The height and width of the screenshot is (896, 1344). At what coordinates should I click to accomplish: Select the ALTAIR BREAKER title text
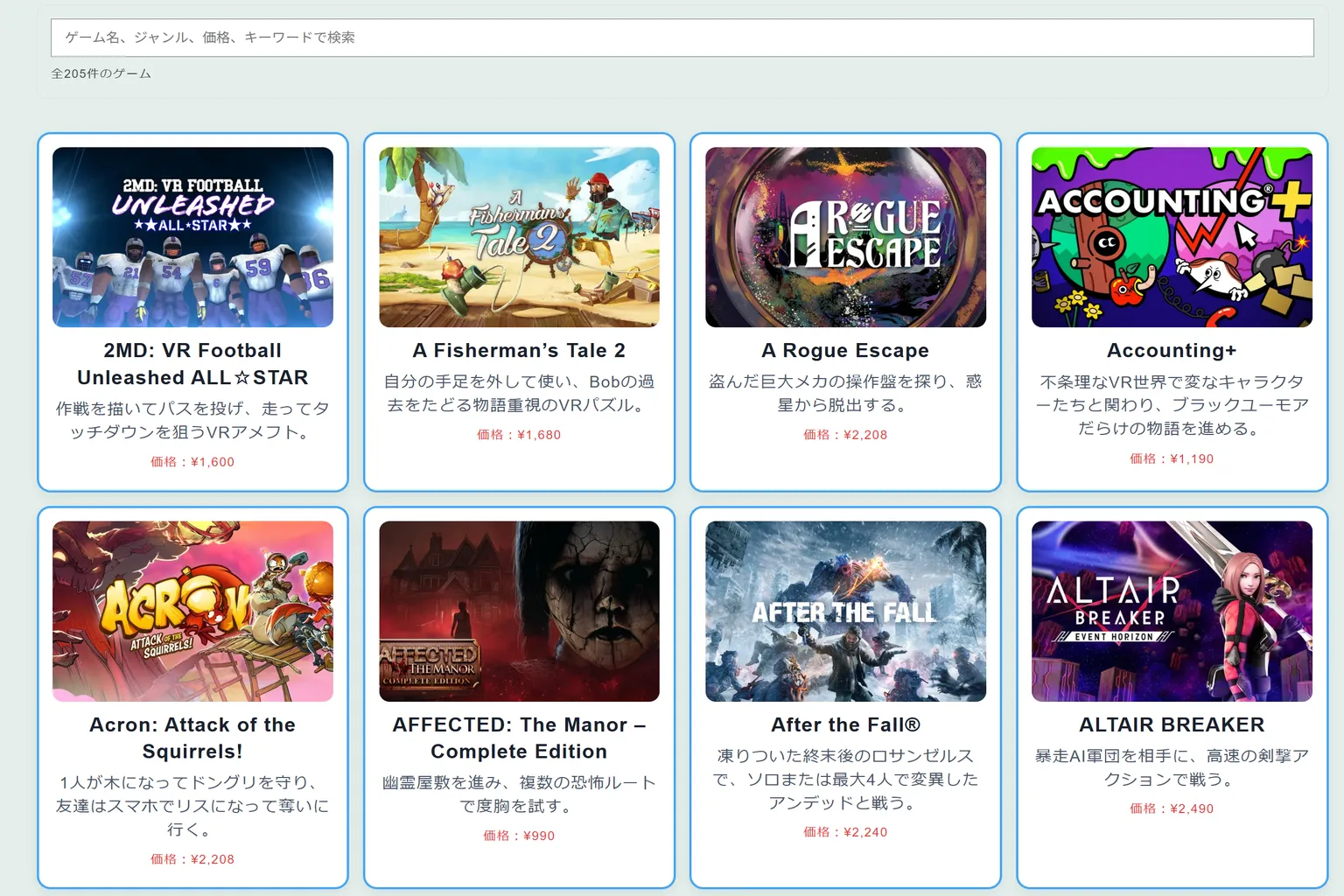click(1172, 724)
